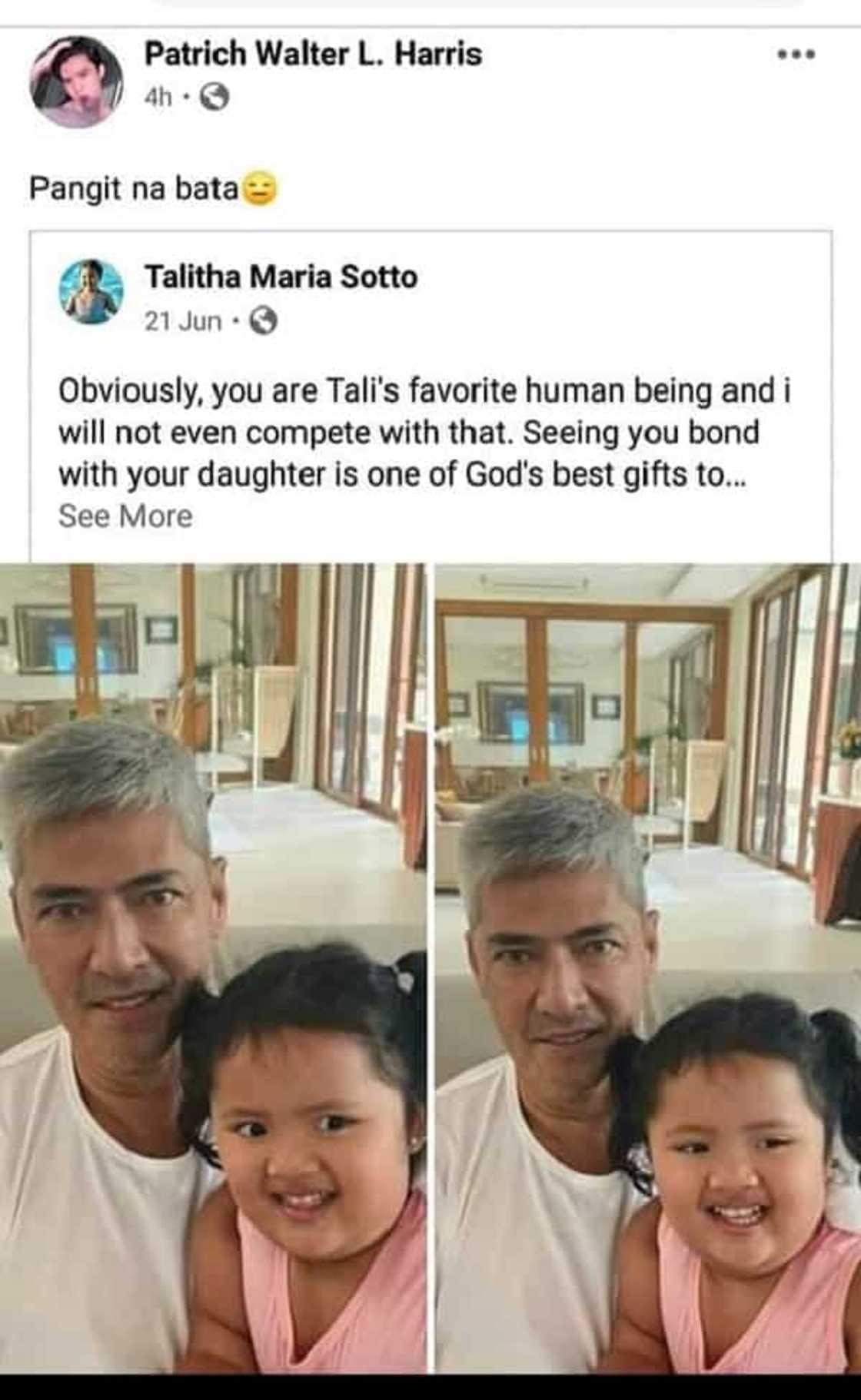The width and height of the screenshot is (861, 1400).
Task: Click the public globe icon beside 4h
Action: [214, 98]
